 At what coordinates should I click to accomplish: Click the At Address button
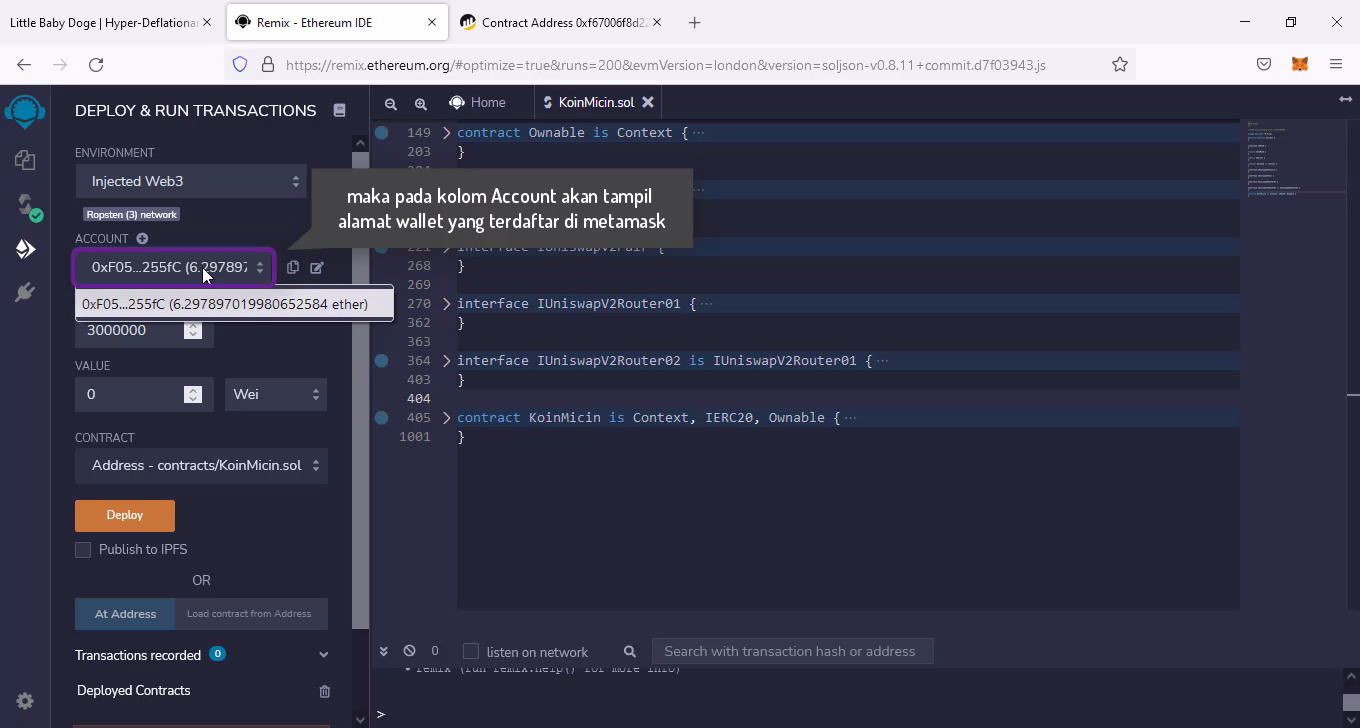pyautogui.click(x=125, y=614)
